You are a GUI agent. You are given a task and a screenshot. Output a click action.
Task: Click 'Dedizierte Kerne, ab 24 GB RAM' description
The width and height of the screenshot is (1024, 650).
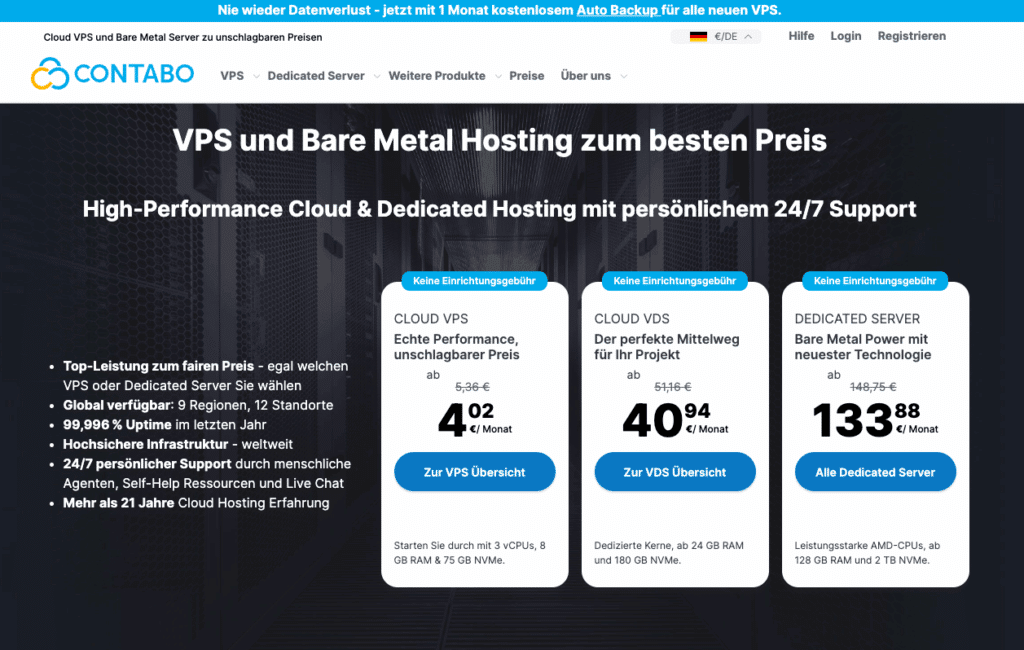(669, 553)
